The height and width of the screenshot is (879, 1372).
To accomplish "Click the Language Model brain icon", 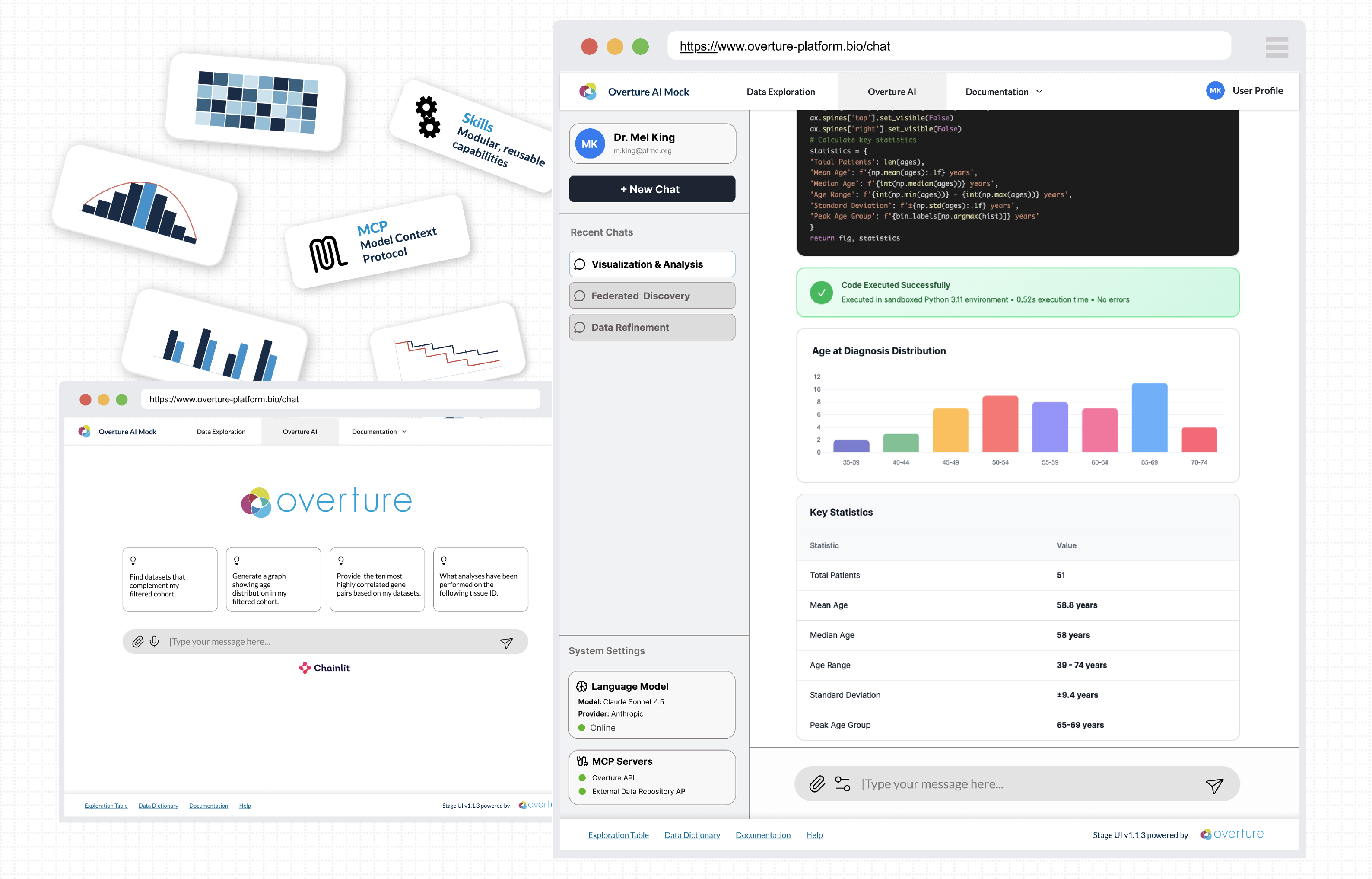I will (x=581, y=686).
